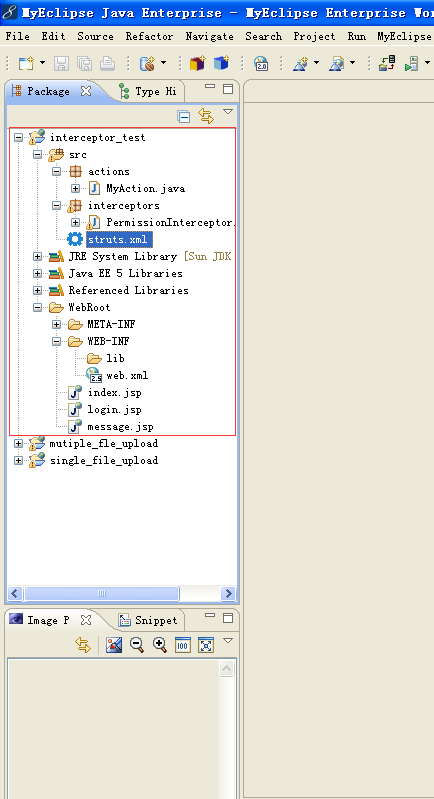Click the run server toolbar icon
The width and height of the screenshot is (434, 799).
pos(411,63)
